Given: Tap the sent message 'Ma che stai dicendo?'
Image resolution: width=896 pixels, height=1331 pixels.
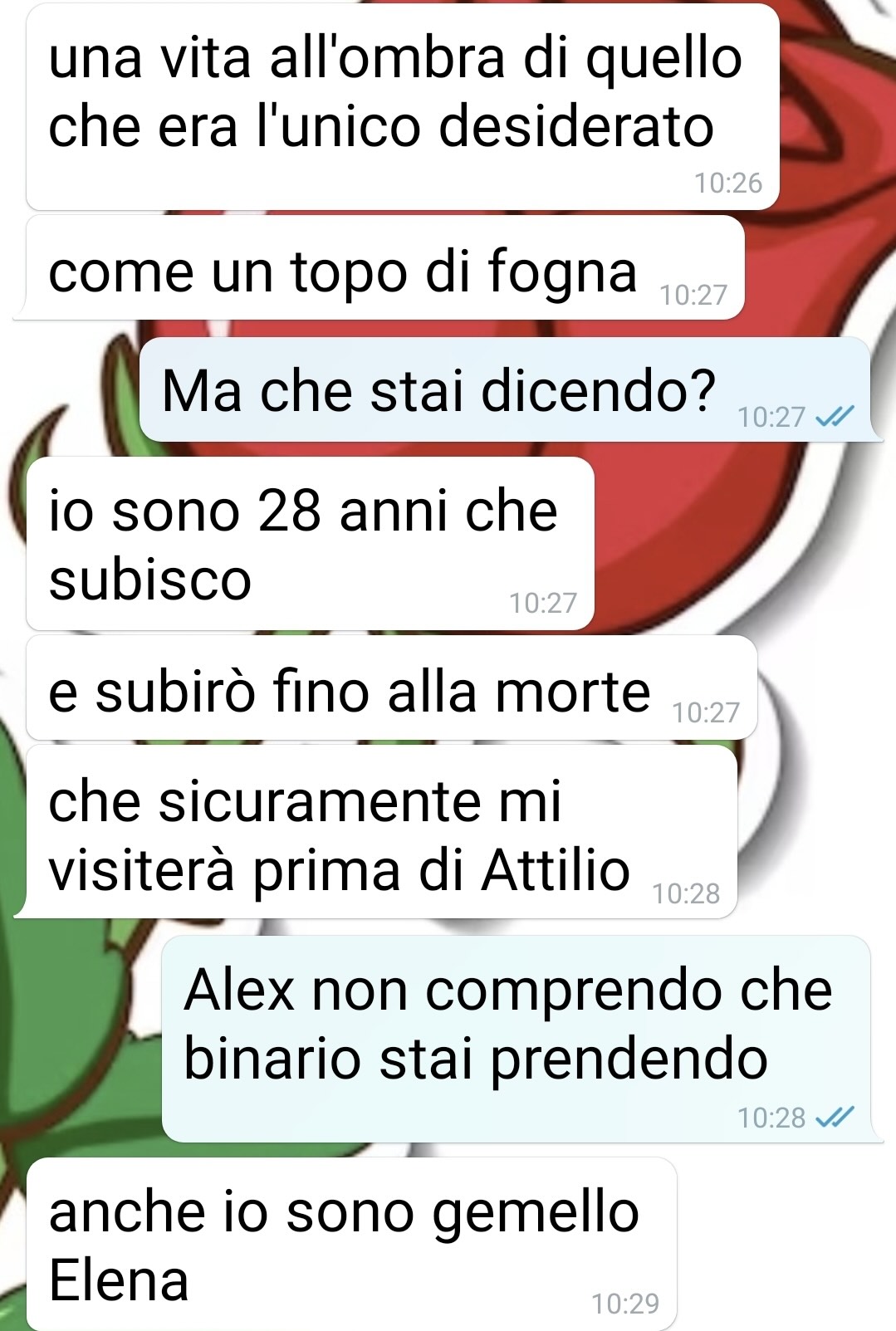Looking at the screenshot, I should 505,389.
